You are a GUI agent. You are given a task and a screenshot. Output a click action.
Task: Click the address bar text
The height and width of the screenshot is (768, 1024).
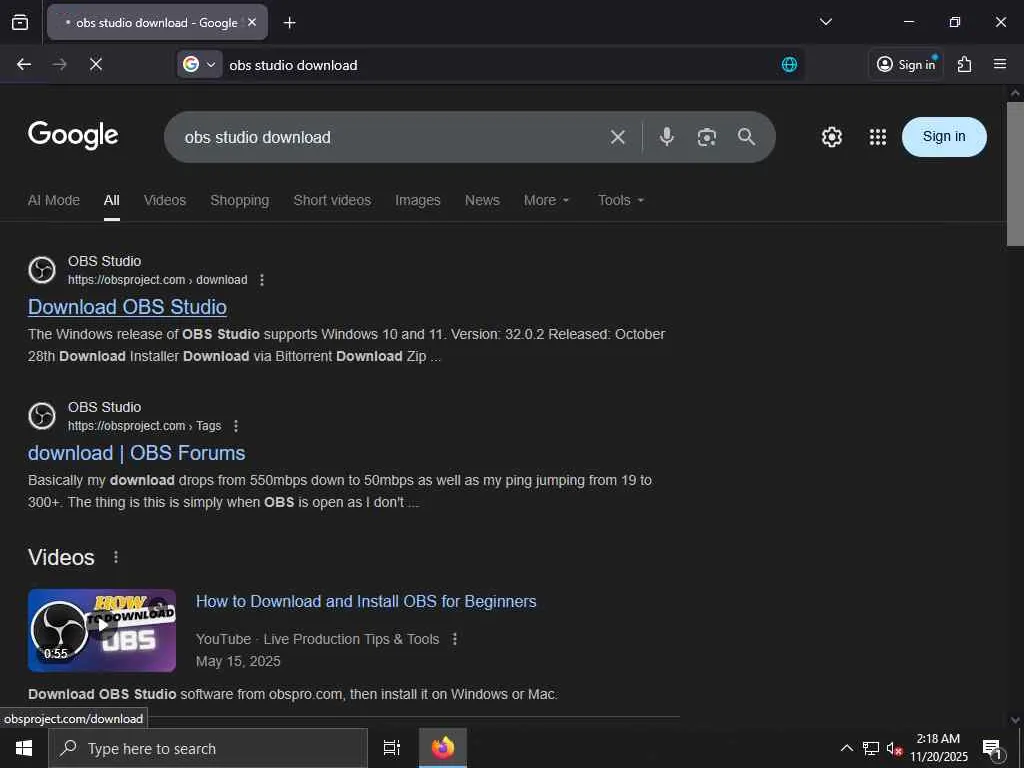tap(293, 65)
